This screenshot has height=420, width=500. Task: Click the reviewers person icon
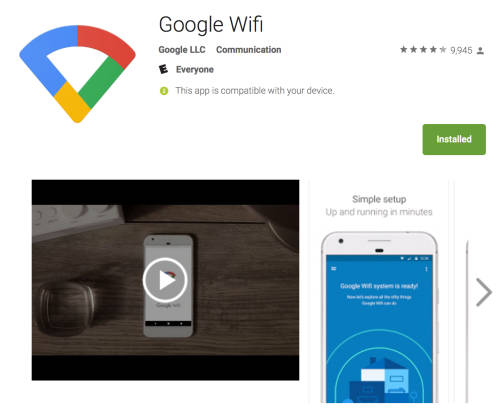tap(480, 51)
